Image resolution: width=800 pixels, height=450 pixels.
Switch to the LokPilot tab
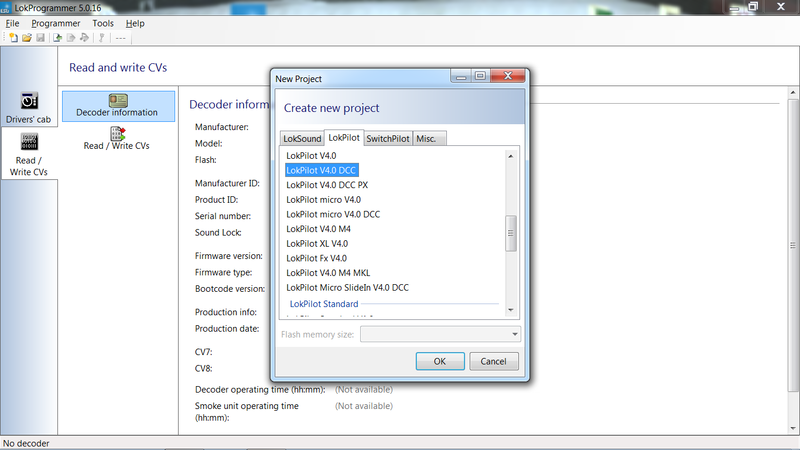(x=344, y=137)
